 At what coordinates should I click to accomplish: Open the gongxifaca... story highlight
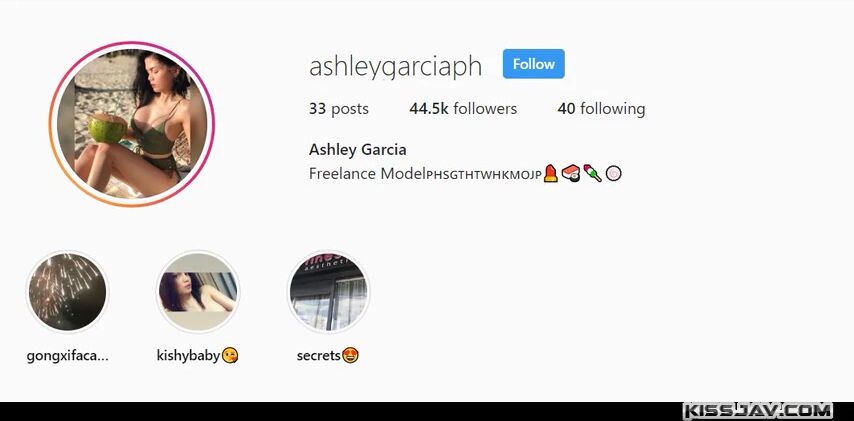pyautogui.click(x=68, y=291)
